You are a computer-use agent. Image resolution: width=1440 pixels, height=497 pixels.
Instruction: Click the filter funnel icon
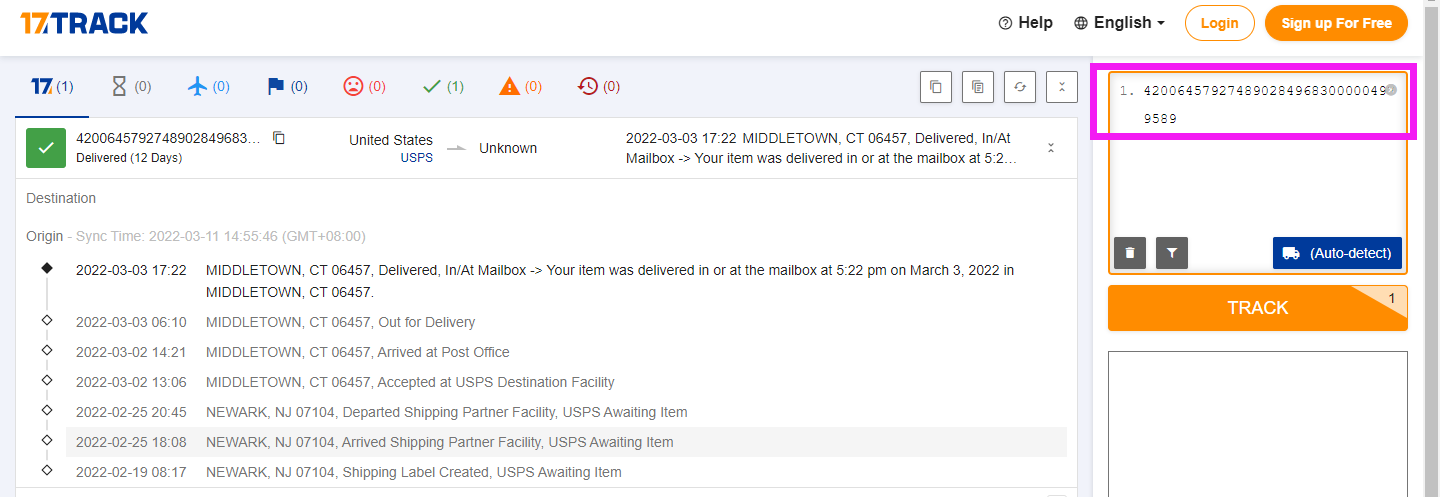point(1171,253)
